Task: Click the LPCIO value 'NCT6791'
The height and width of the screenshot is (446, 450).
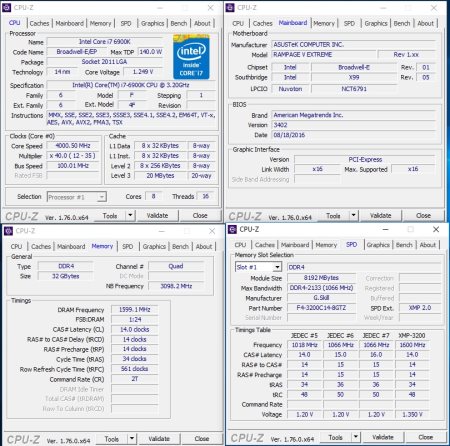Action: coord(354,89)
